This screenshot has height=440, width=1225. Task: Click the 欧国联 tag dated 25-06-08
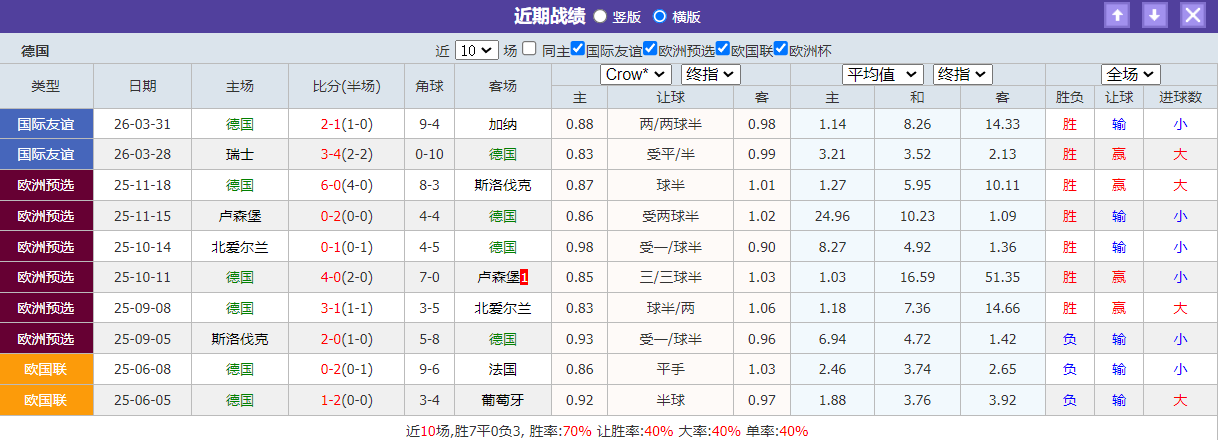[46, 369]
